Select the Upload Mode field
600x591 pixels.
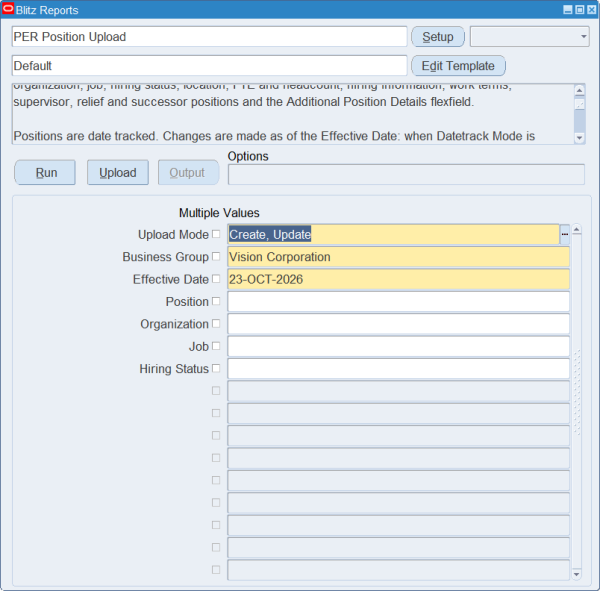[393, 234]
